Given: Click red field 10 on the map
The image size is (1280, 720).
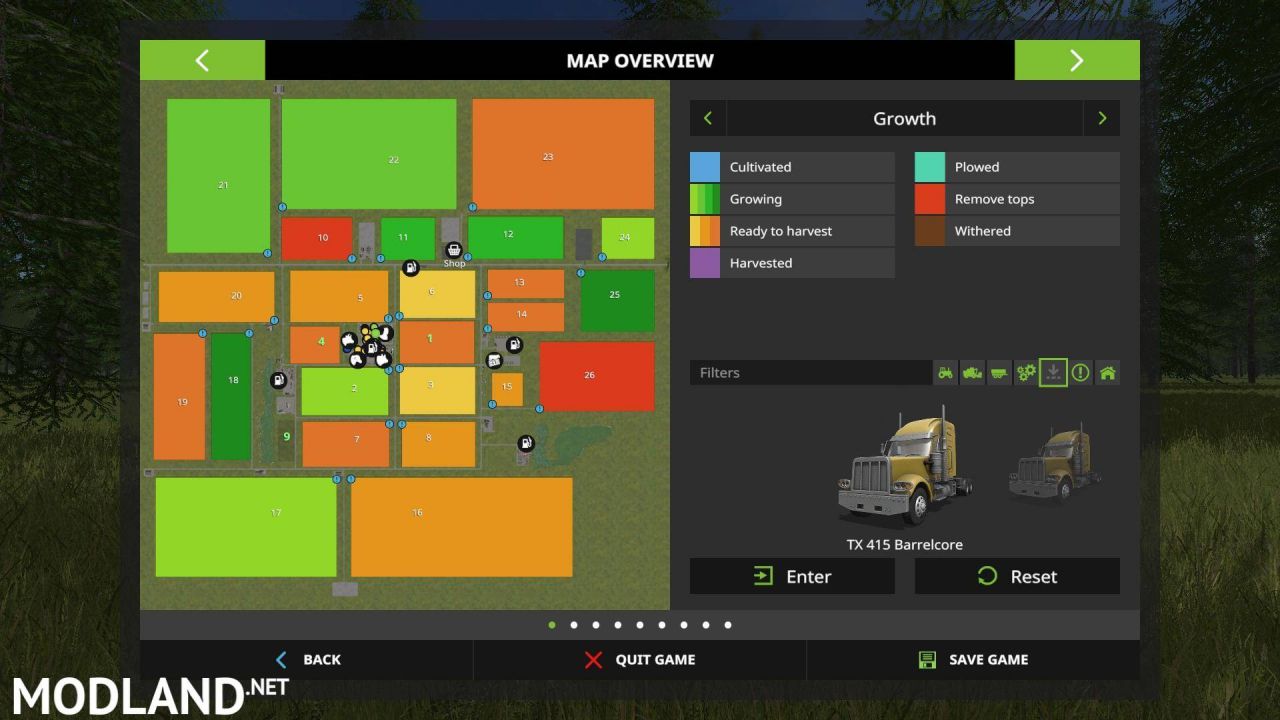Looking at the screenshot, I should tap(317, 239).
